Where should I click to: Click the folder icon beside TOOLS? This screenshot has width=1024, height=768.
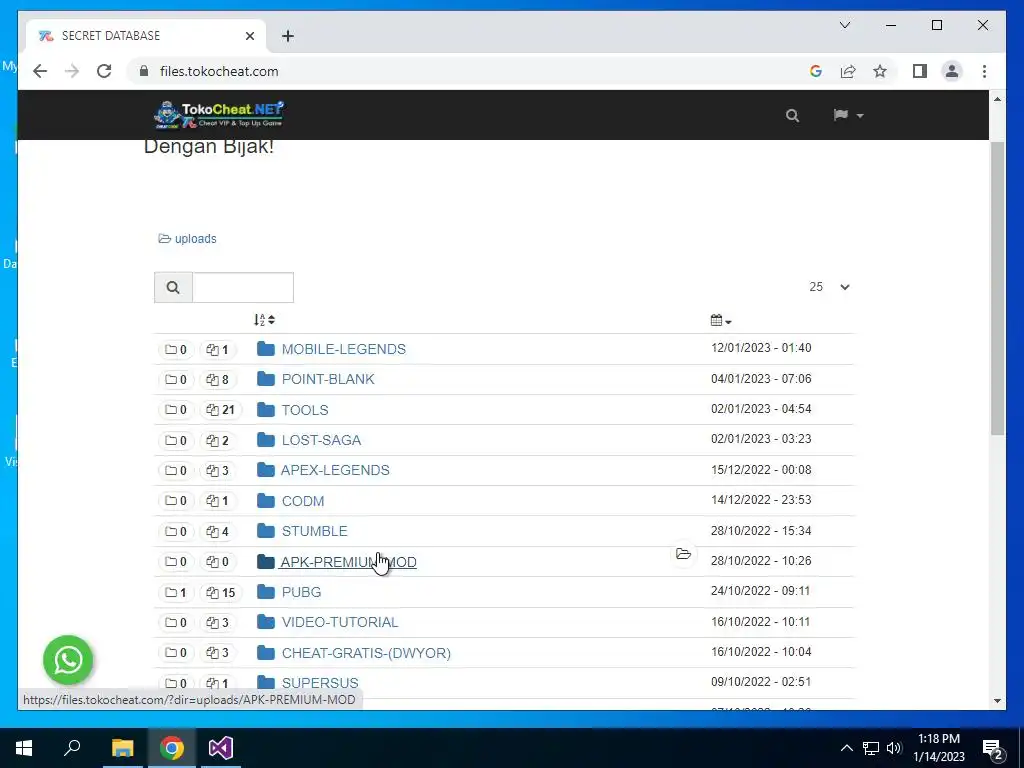pyautogui.click(x=266, y=409)
